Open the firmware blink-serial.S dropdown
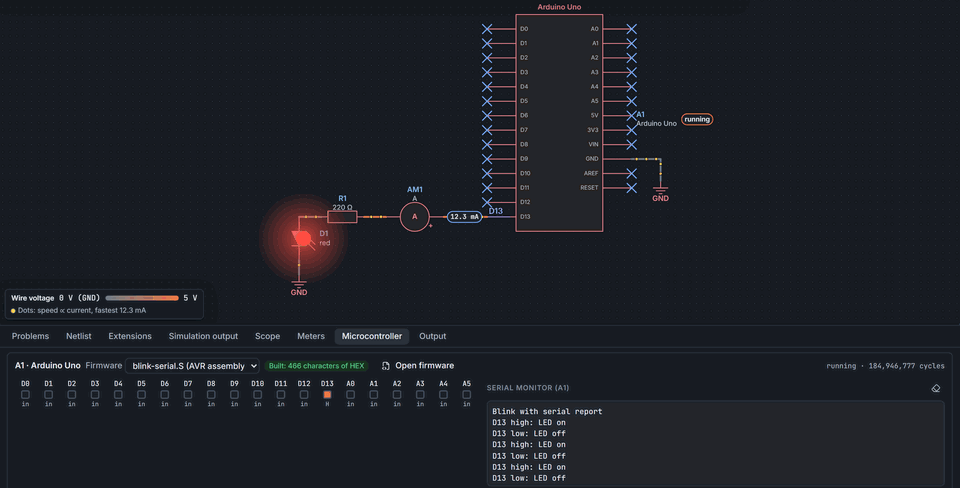The image size is (960, 488). click(192, 366)
